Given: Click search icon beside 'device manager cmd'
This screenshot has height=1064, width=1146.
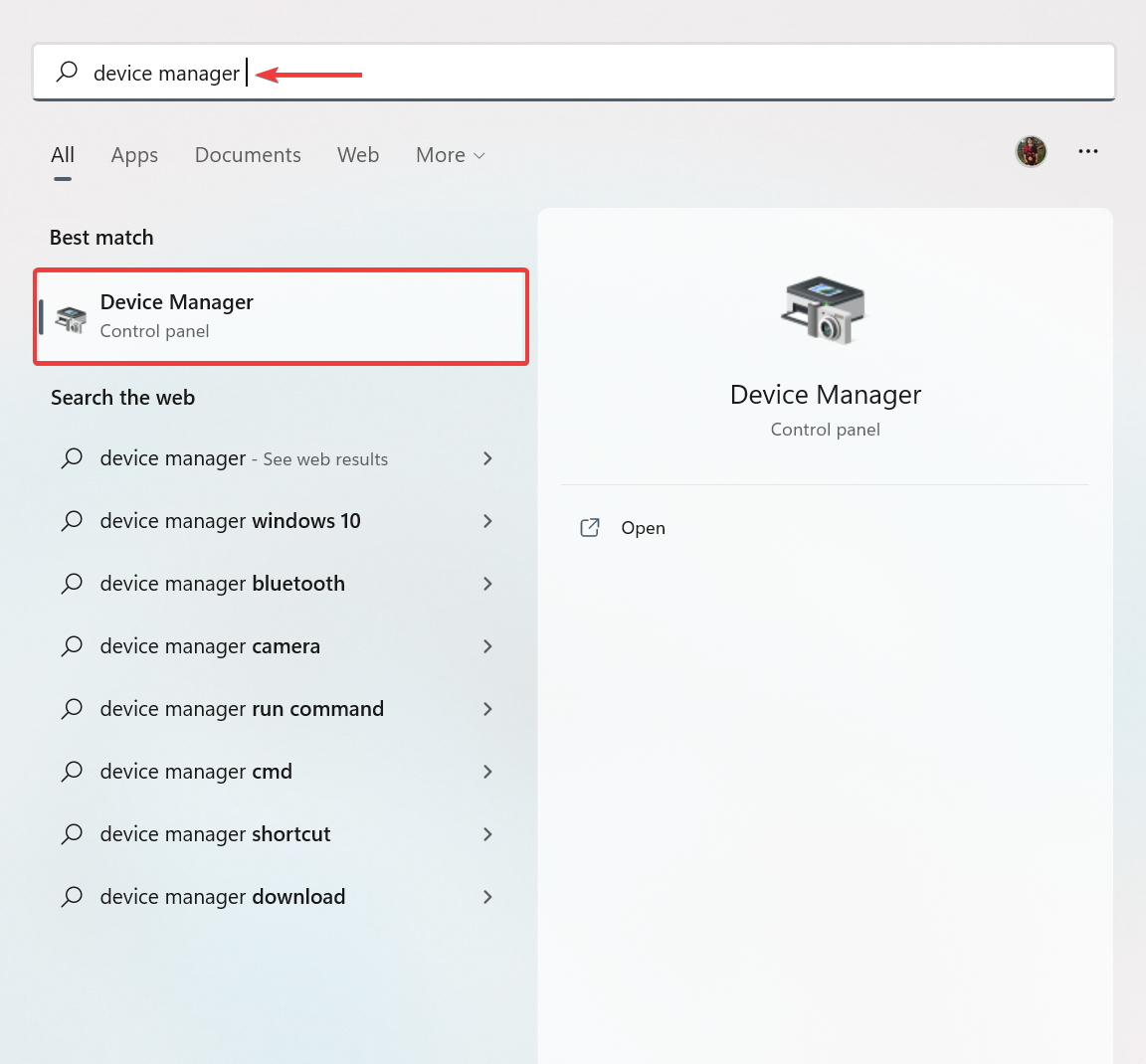Looking at the screenshot, I should (x=72, y=772).
